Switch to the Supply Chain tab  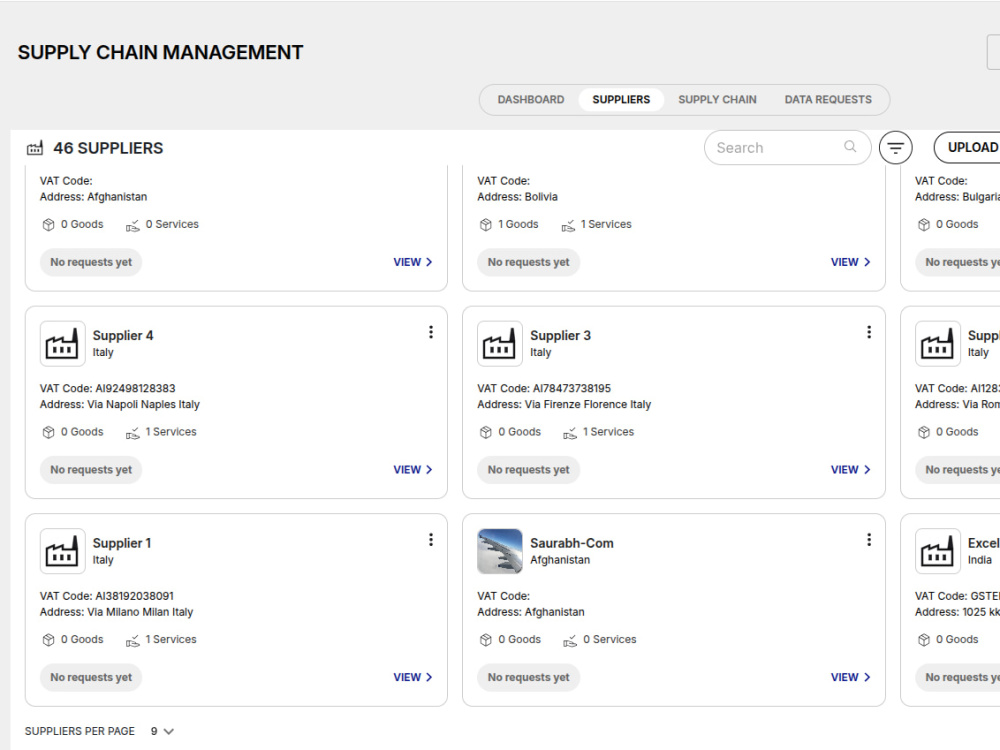click(x=717, y=99)
